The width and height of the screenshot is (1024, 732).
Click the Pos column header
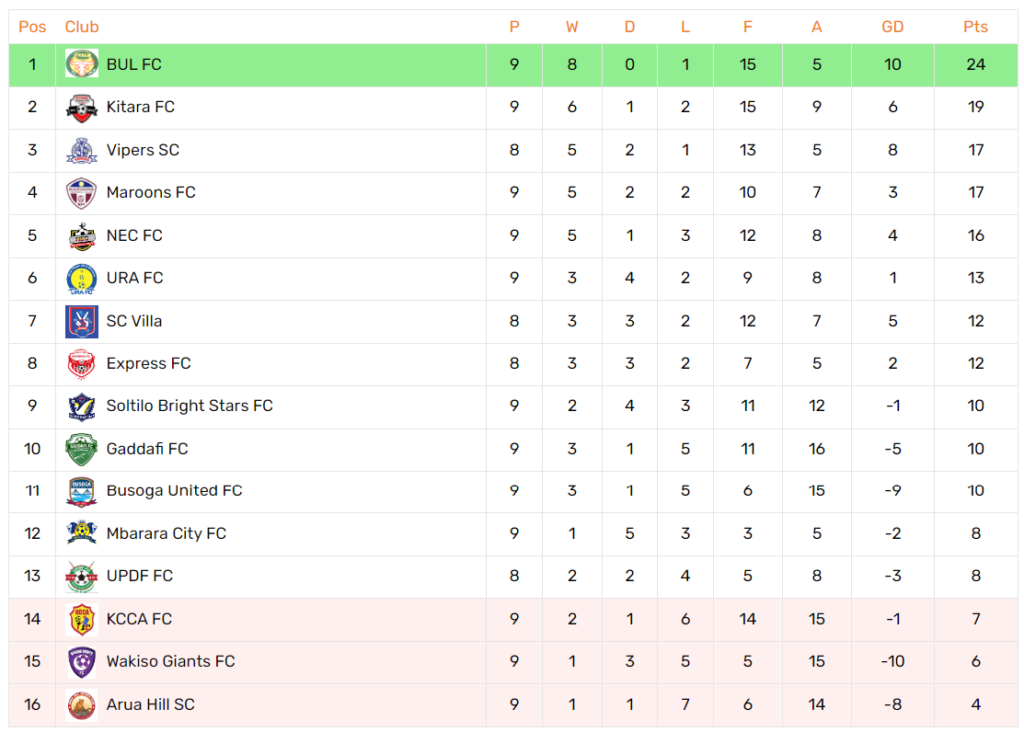point(32,27)
